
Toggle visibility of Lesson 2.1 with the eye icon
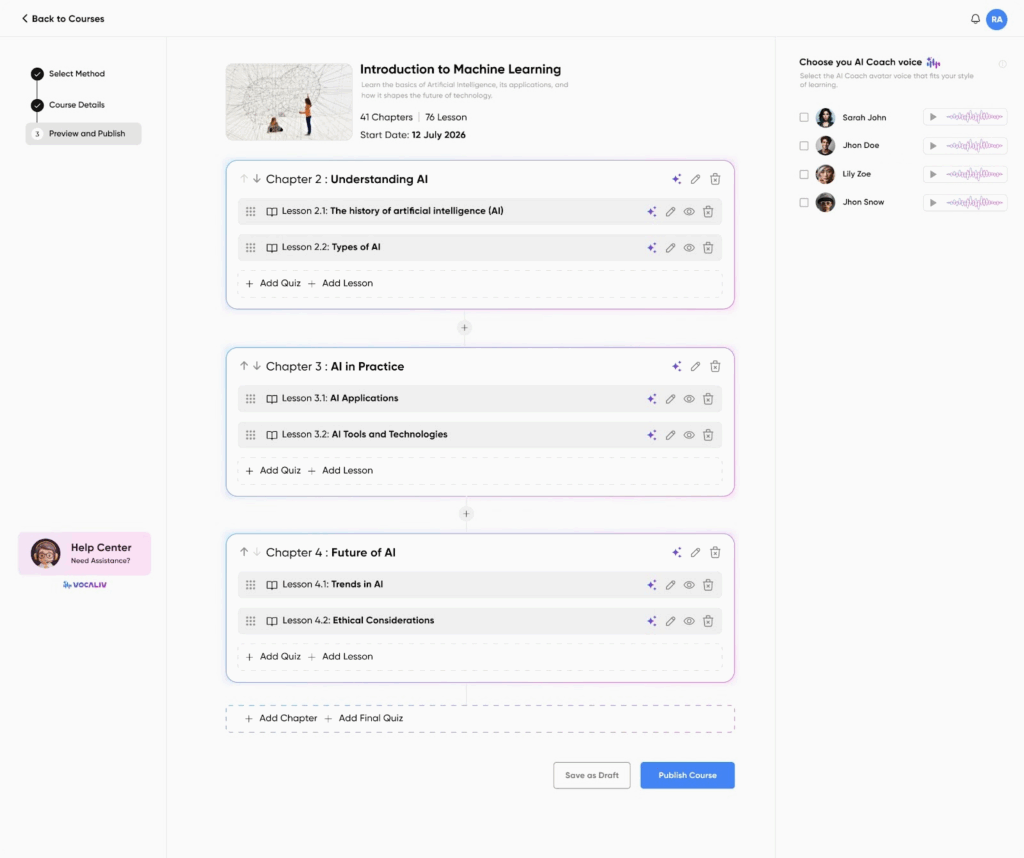tap(689, 212)
